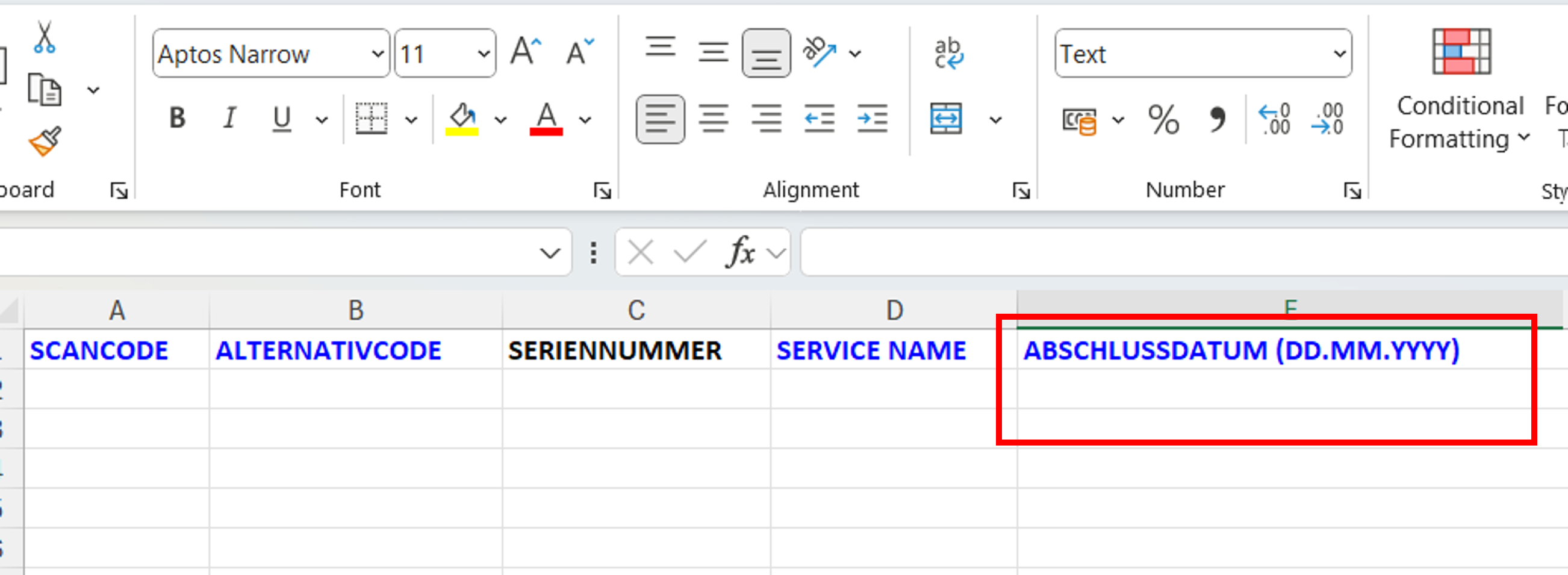1568x575 pixels.
Task: Click the Format Painter brush icon
Action: tap(45, 141)
